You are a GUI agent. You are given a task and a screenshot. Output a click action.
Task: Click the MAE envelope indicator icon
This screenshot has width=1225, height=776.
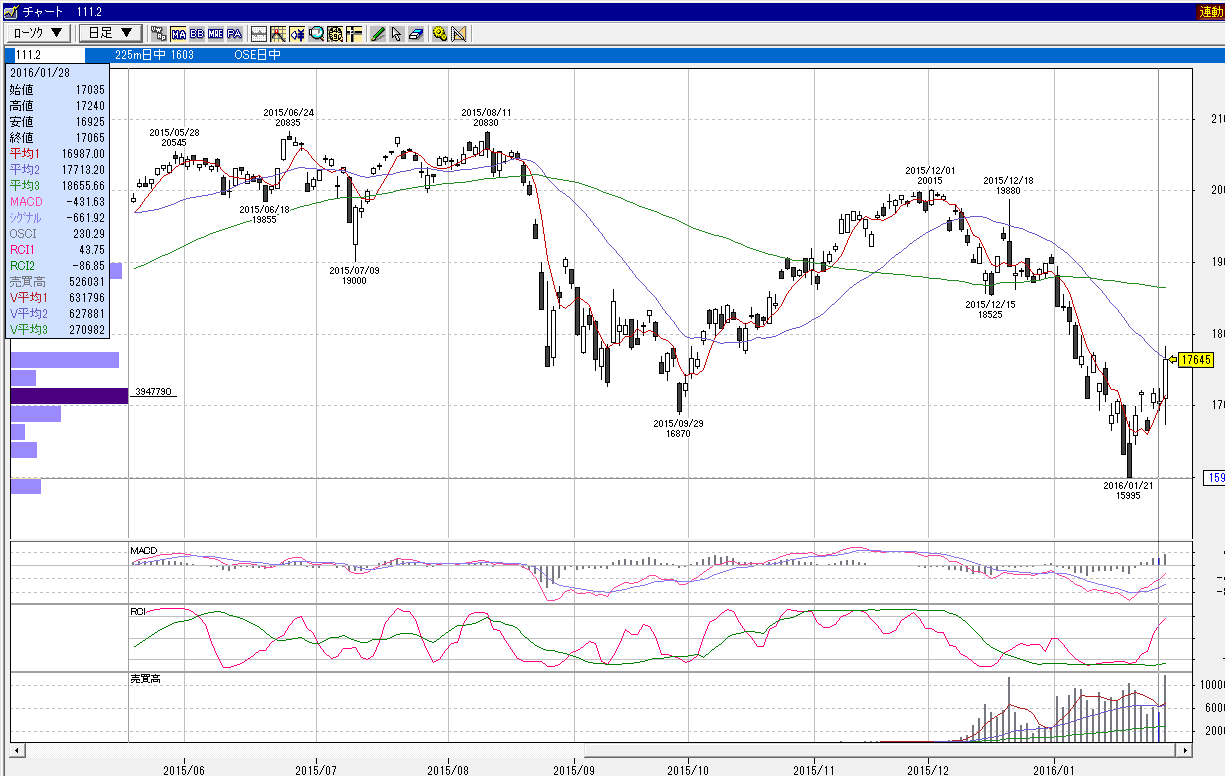[215, 33]
